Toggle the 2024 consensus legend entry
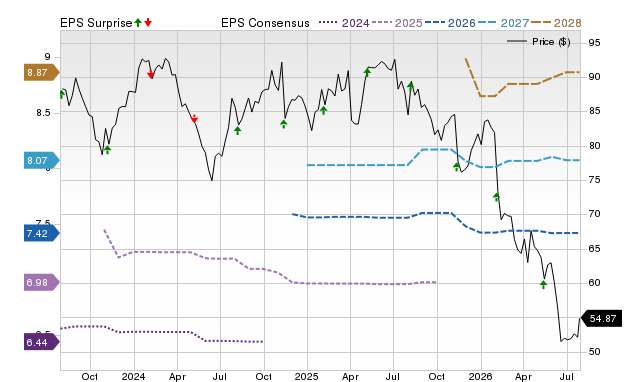This screenshot has height=382, width=640. click(344, 23)
